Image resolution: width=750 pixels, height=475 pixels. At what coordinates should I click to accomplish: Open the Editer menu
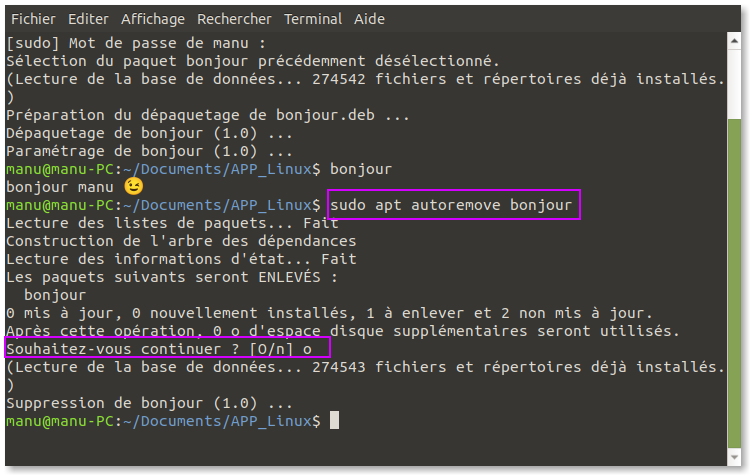(x=88, y=19)
